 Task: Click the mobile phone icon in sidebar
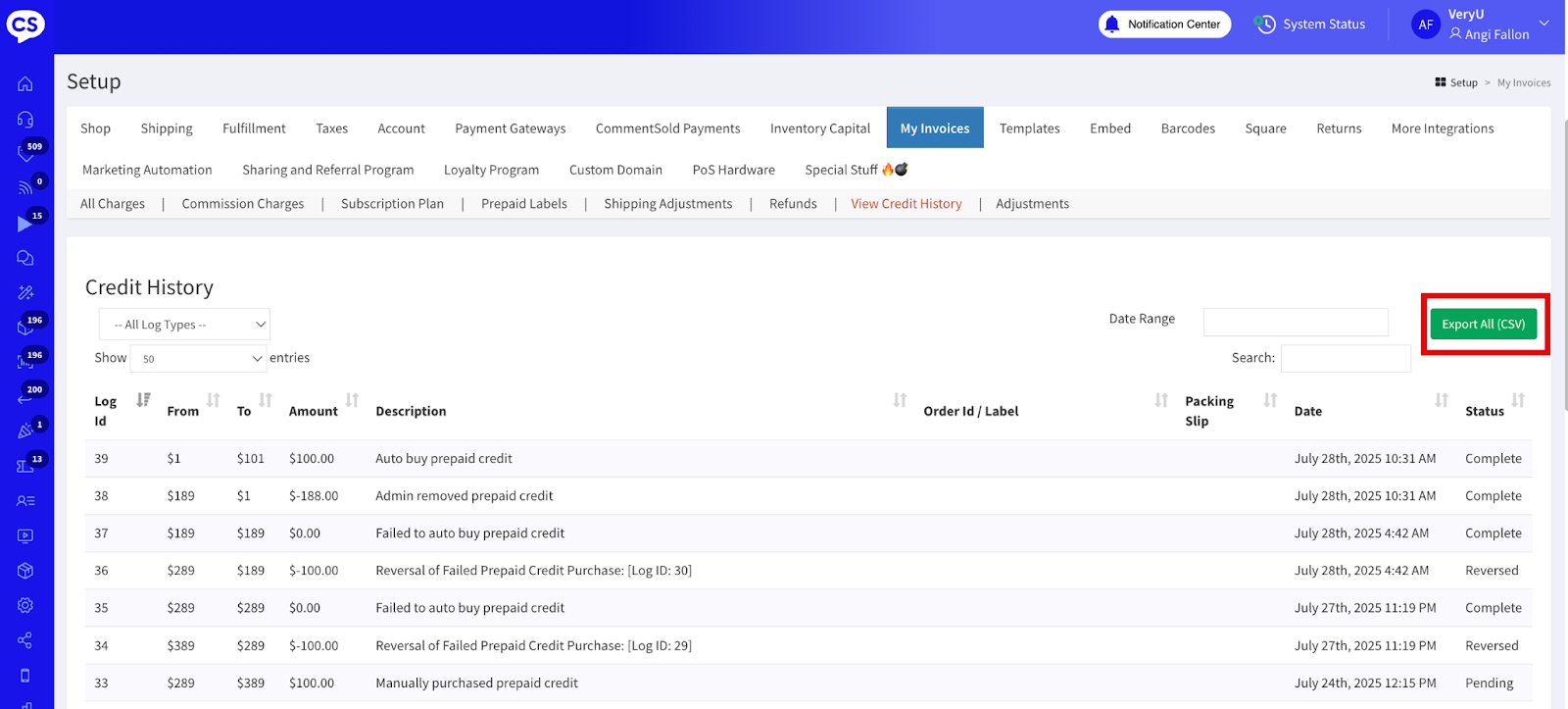pyautogui.click(x=25, y=676)
